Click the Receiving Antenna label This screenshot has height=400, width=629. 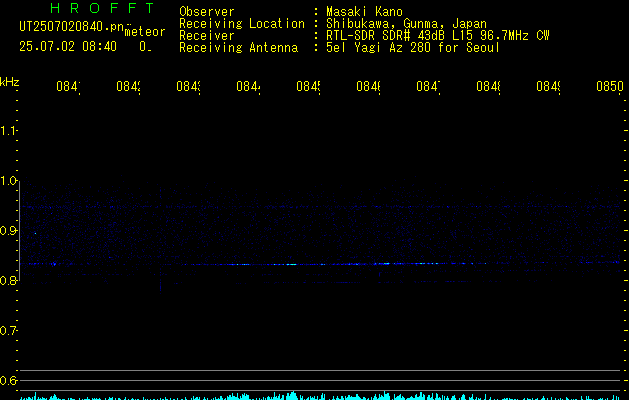[238, 48]
